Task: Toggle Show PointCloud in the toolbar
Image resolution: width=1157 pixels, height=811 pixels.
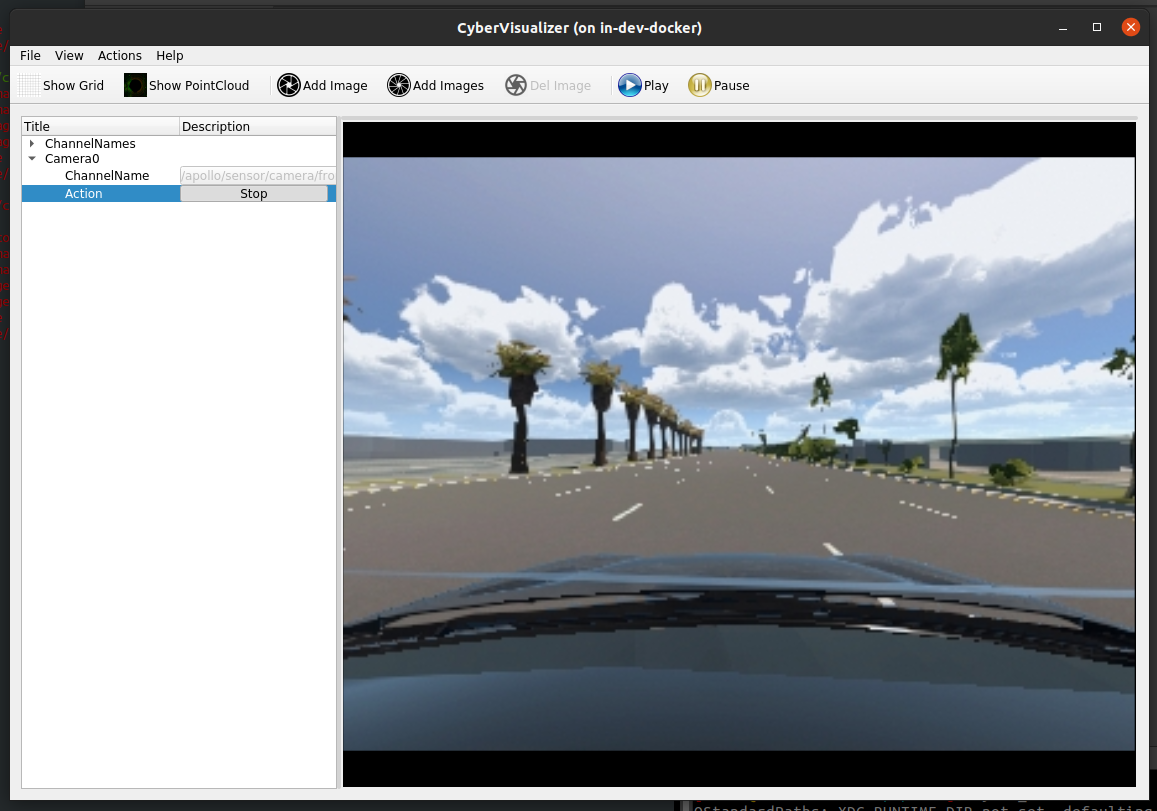Action: coord(187,86)
